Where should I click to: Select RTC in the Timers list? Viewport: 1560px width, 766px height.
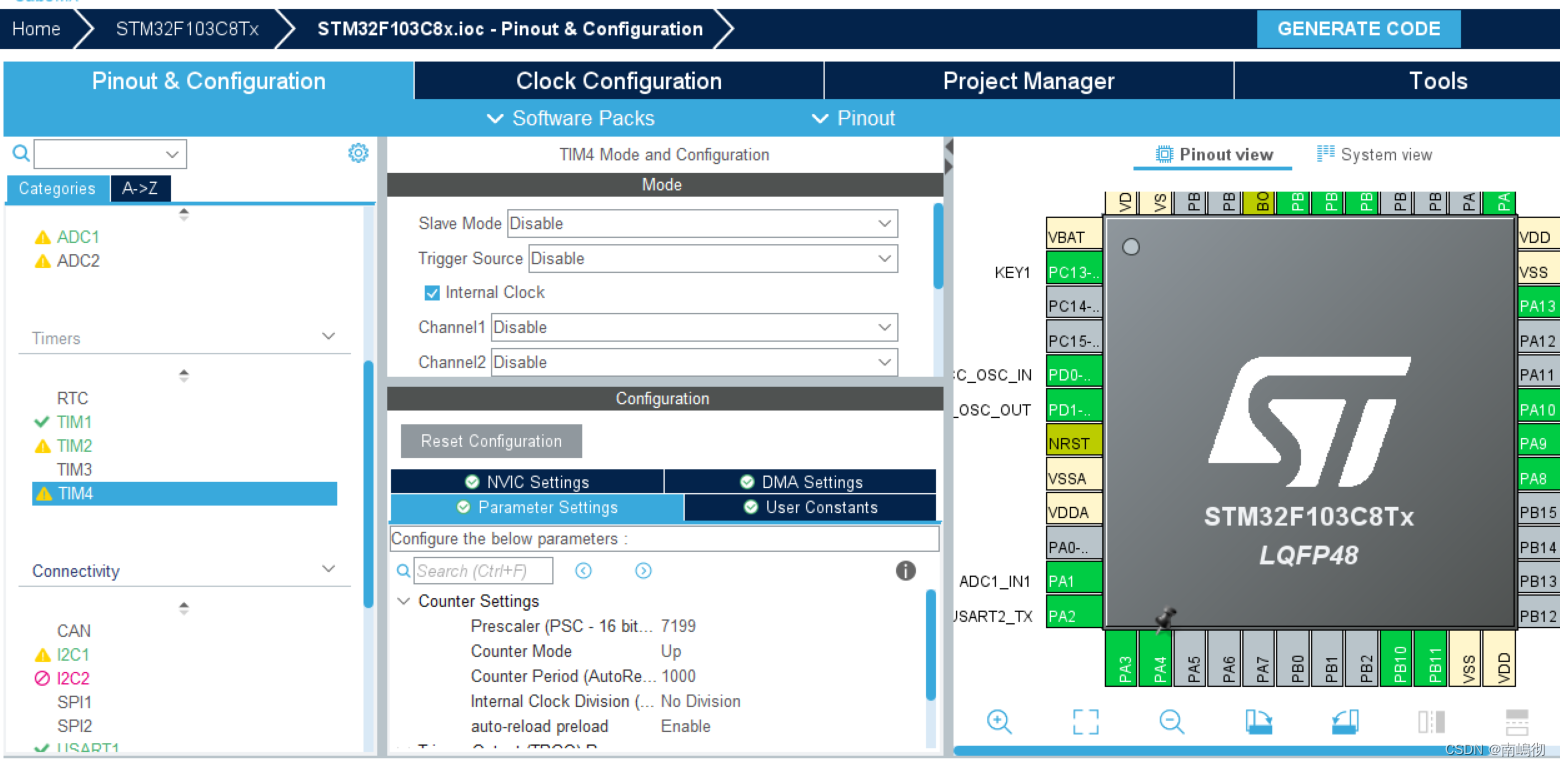(x=72, y=398)
